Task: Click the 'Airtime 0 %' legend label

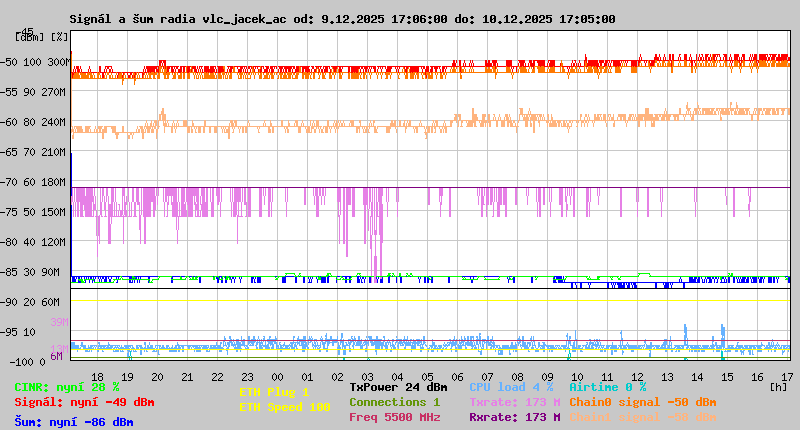Action: tap(607, 387)
